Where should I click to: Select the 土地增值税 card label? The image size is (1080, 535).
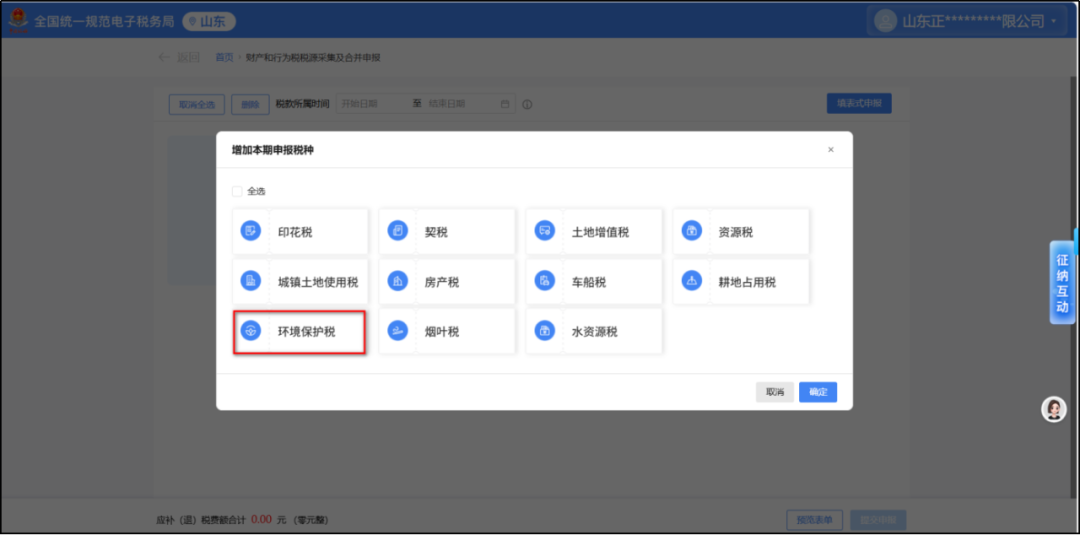pos(601,232)
